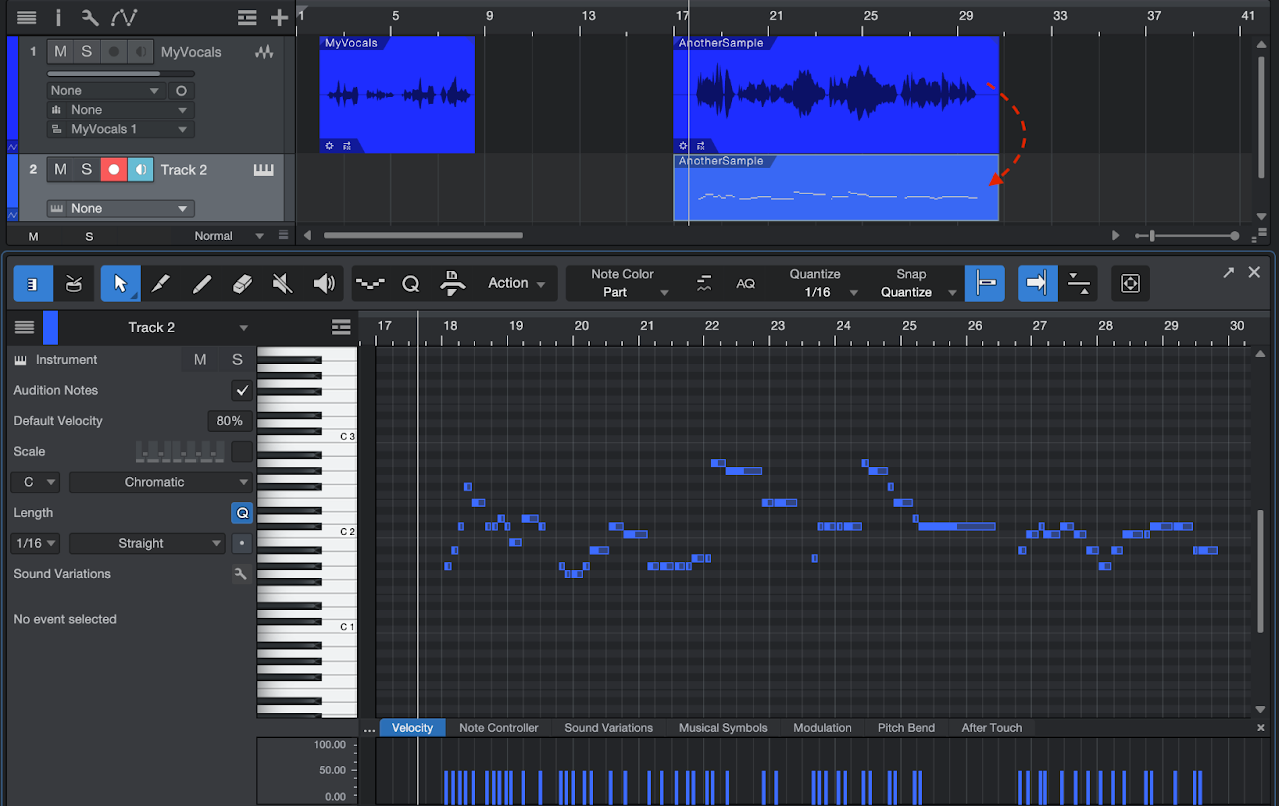Image resolution: width=1279 pixels, height=806 pixels.
Task: Click the Add Track plus icon
Action: click(x=278, y=17)
